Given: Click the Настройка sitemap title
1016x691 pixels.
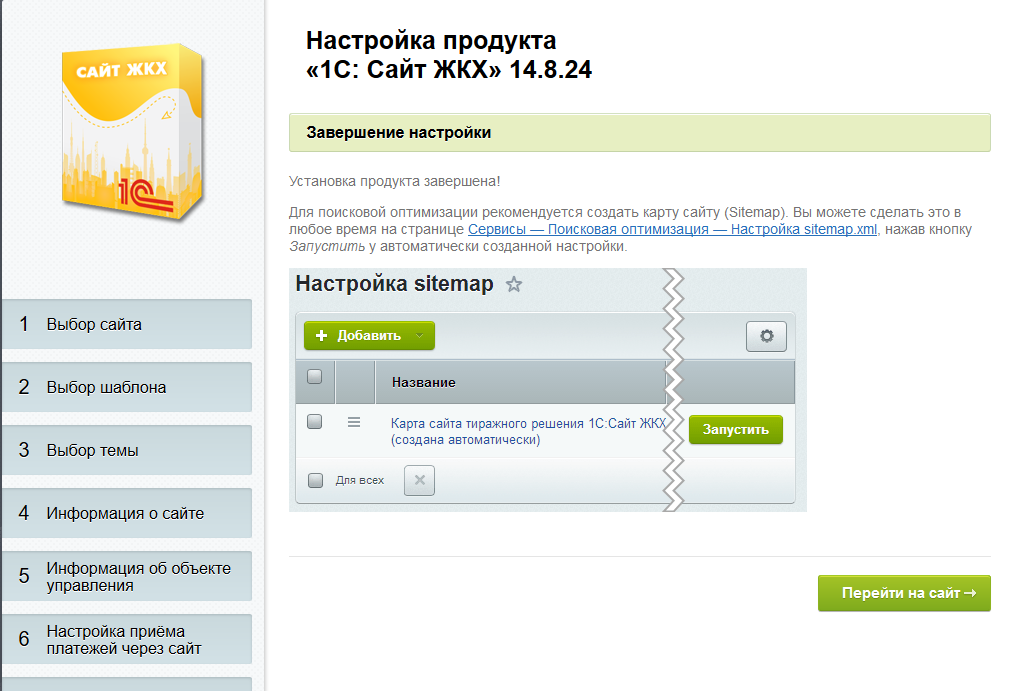Looking at the screenshot, I should [x=394, y=284].
